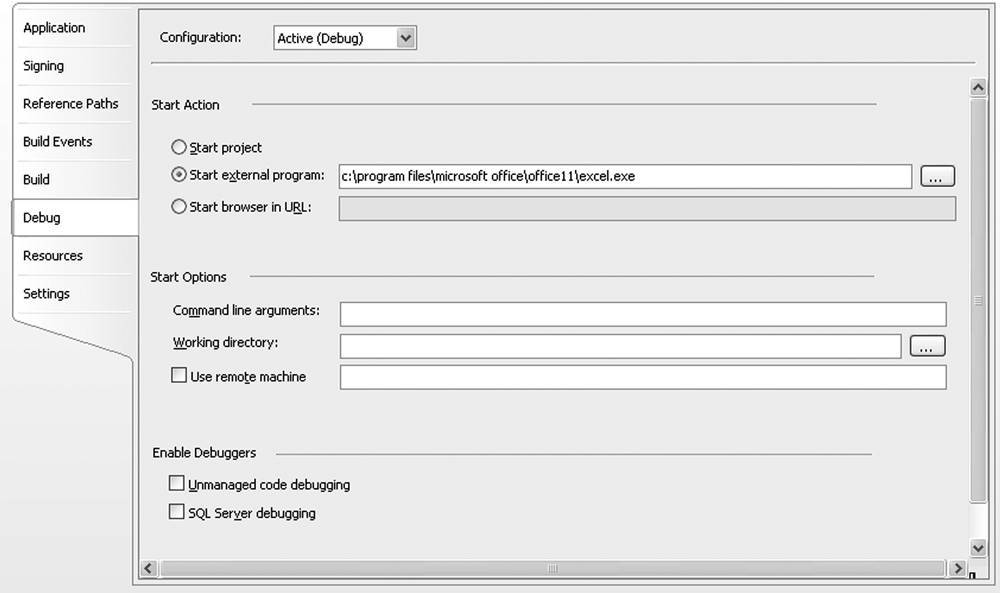Enable SQL Server debugging checkbox
Image resolution: width=1000 pixels, height=593 pixels.
176,511
